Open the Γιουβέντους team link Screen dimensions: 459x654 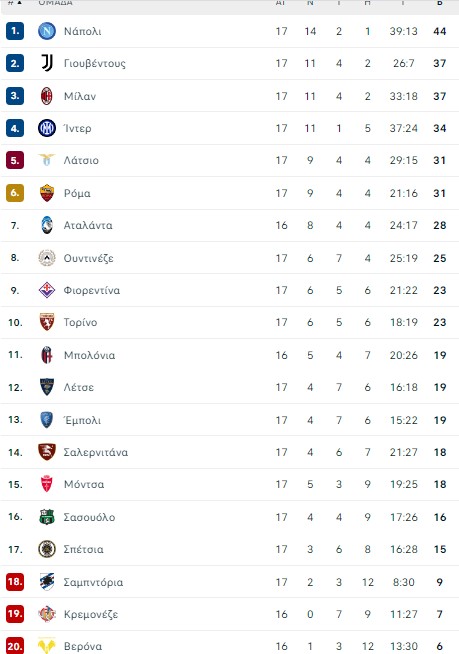[94, 63]
